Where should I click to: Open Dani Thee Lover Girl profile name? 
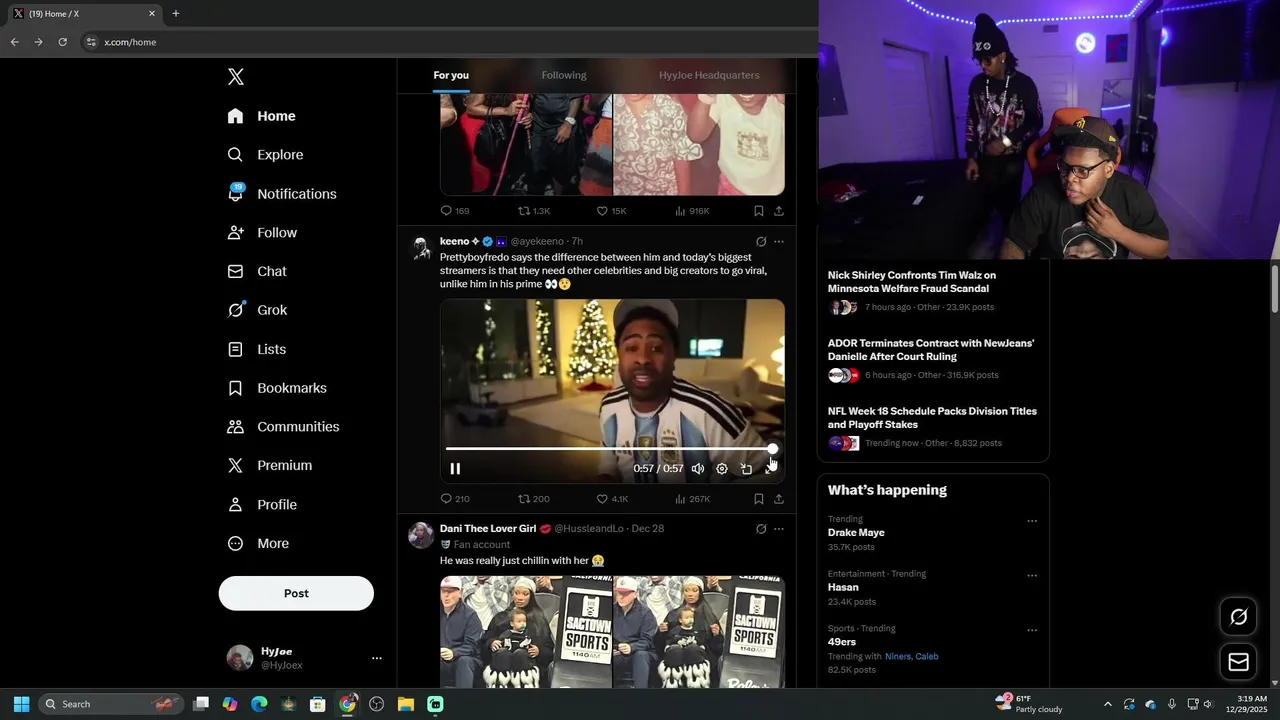[x=488, y=529]
